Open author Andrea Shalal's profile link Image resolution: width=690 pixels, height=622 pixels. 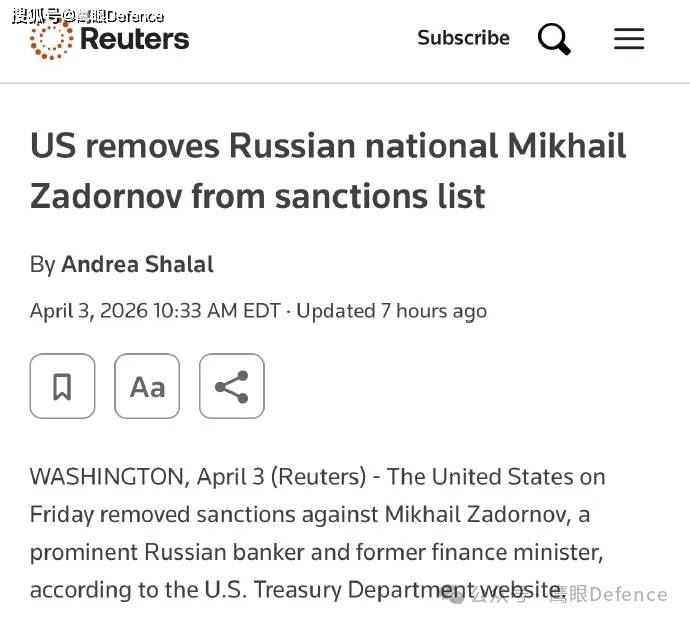pyautogui.click(x=137, y=264)
